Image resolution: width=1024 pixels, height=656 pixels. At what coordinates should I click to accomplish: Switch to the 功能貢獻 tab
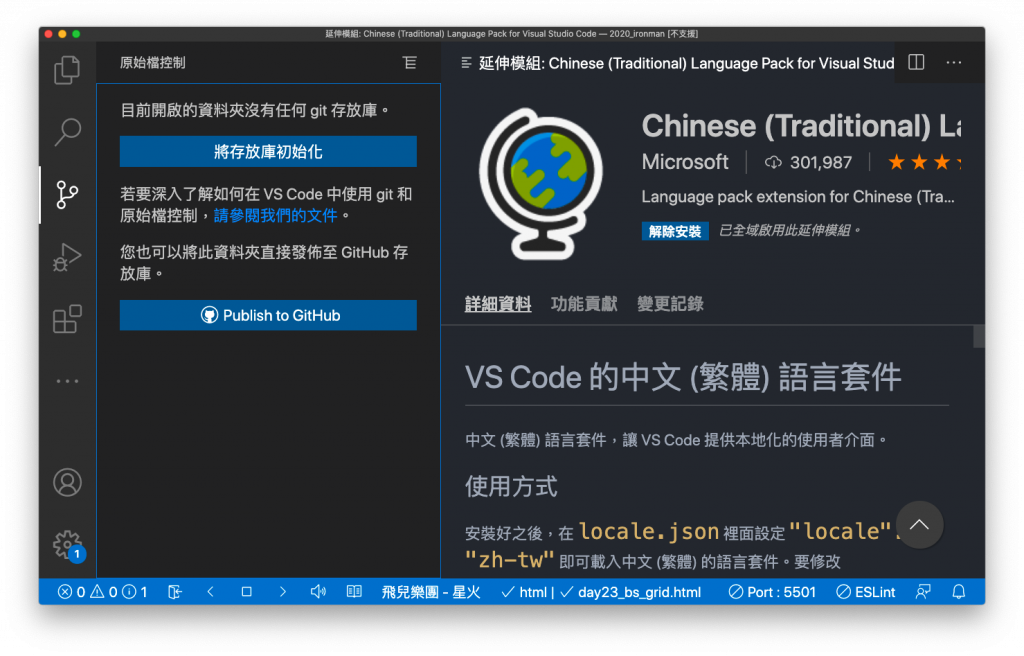pyautogui.click(x=584, y=304)
